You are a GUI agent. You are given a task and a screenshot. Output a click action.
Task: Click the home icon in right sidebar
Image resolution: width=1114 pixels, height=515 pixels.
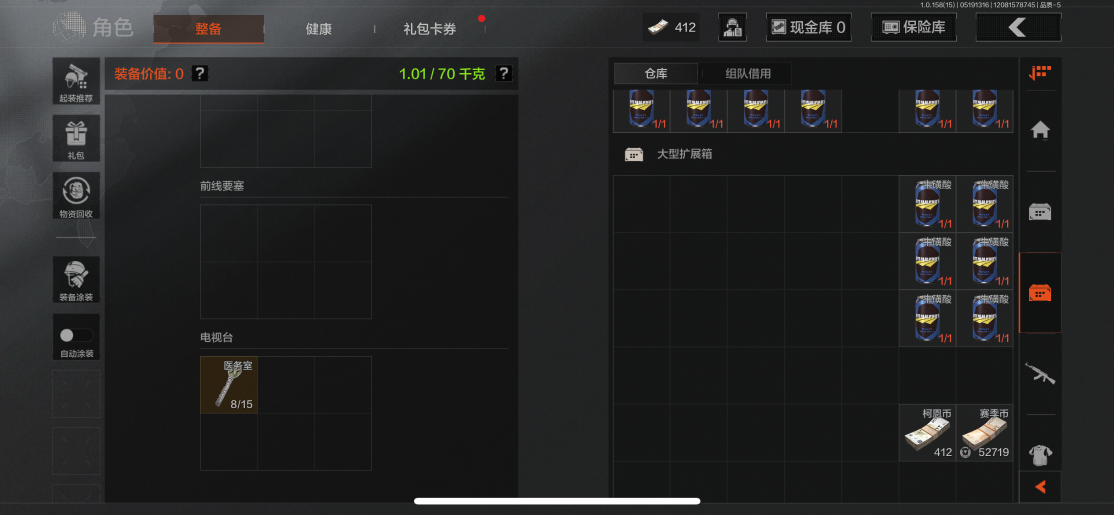click(x=1040, y=130)
